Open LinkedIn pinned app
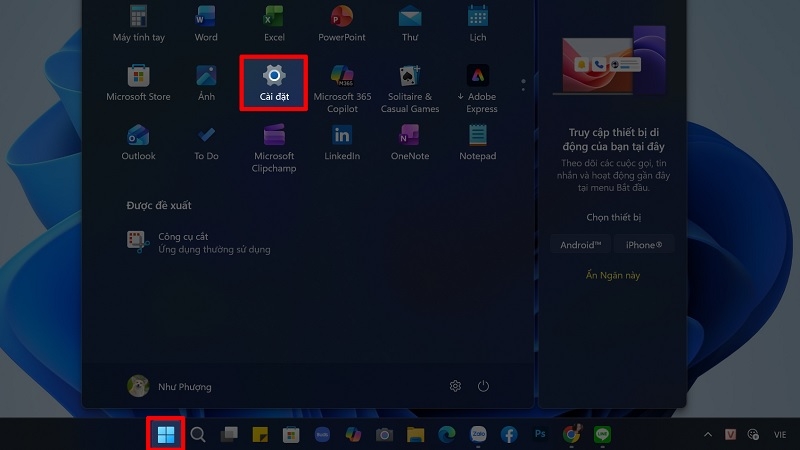This screenshot has width=800, height=450. point(342,142)
